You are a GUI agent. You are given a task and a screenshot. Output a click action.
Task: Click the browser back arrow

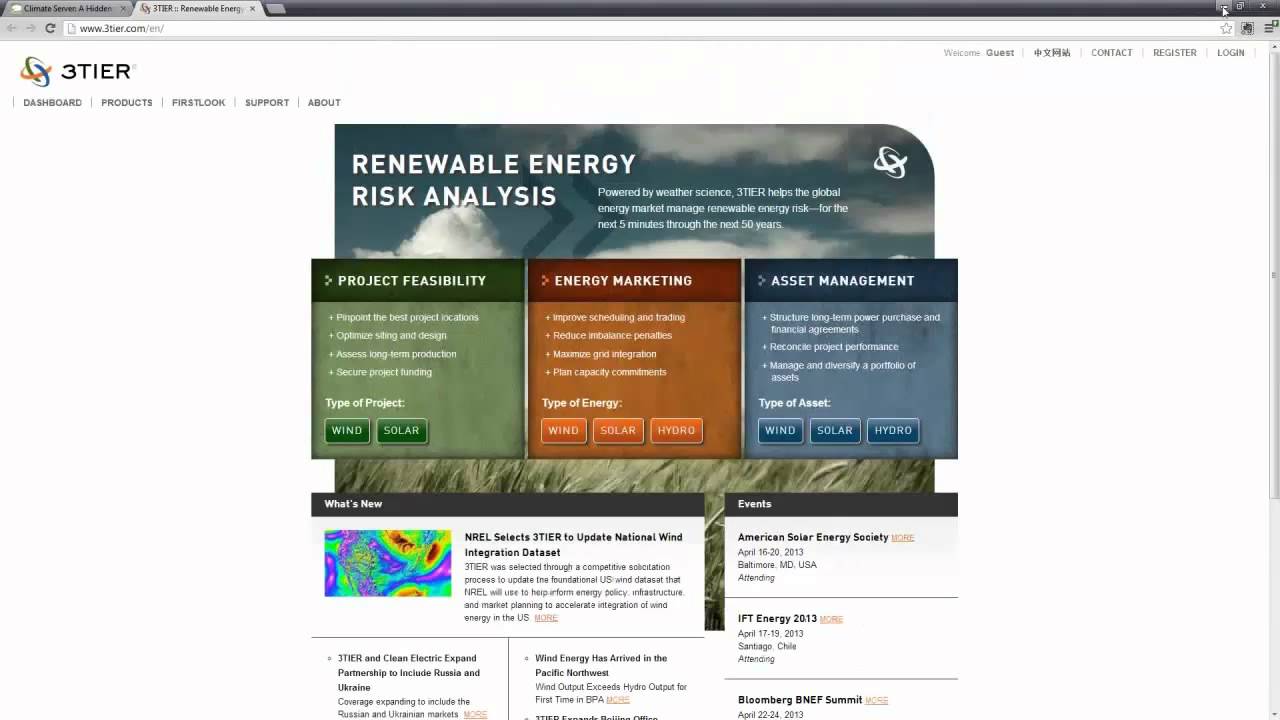[12, 28]
